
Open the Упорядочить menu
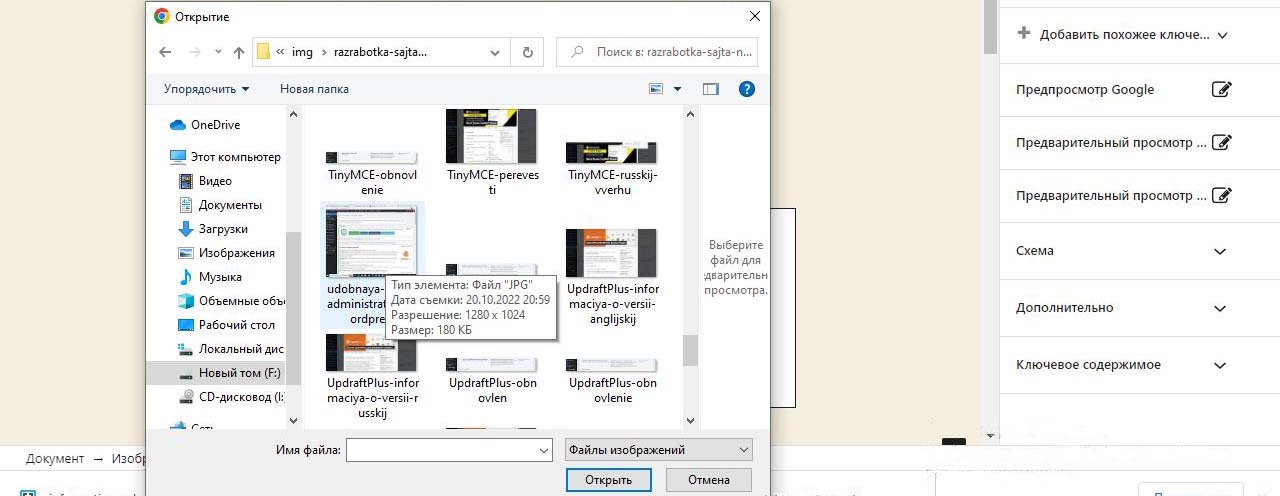click(x=206, y=89)
